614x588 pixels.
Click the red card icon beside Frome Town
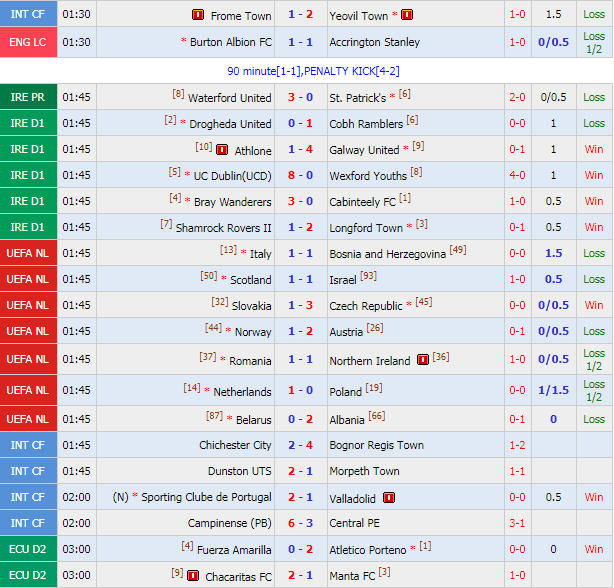pyautogui.click(x=198, y=15)
